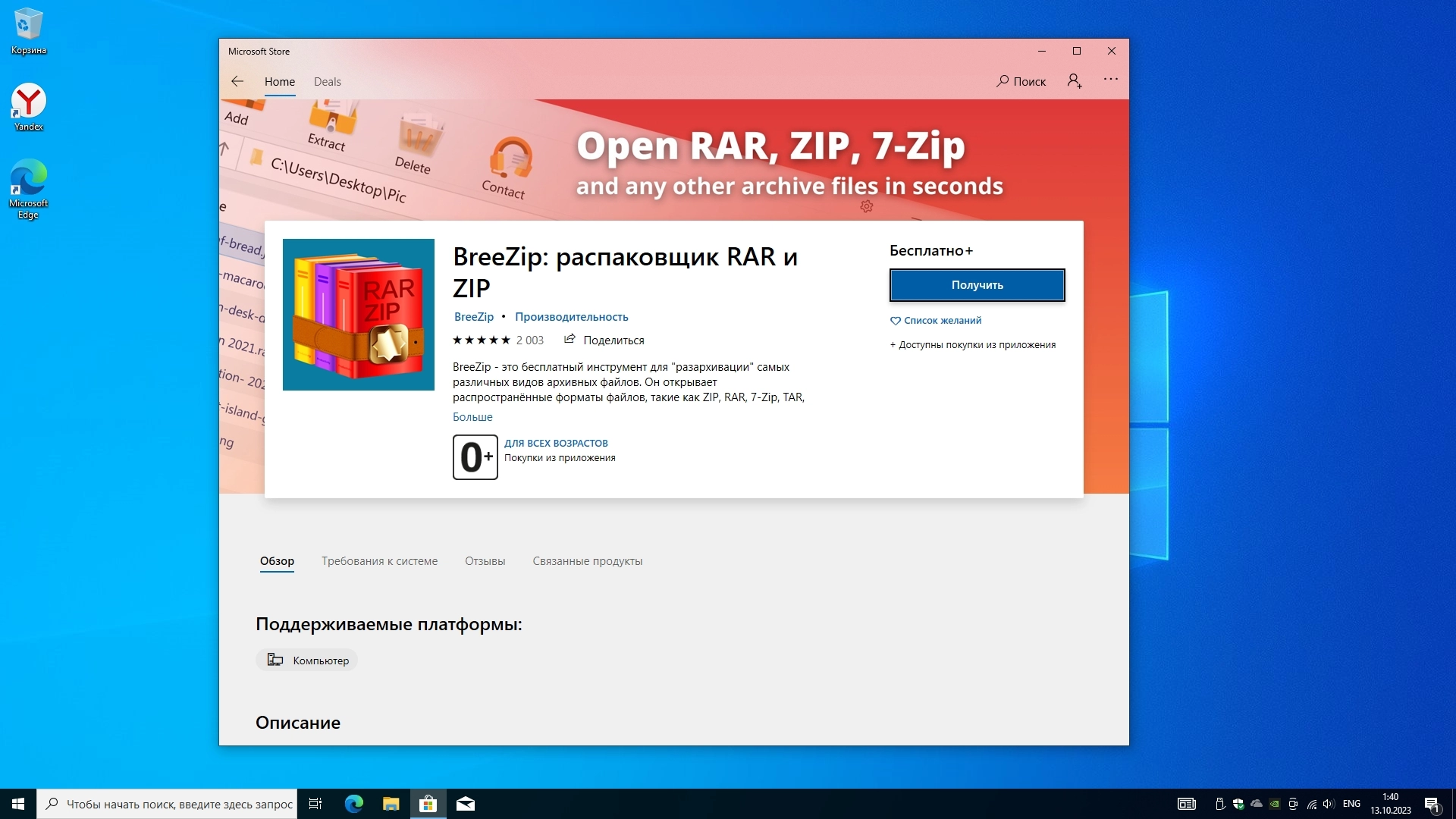
Task: Open the Mail app on taskbar
Action: pyautogui.click(x=466, y=804)
